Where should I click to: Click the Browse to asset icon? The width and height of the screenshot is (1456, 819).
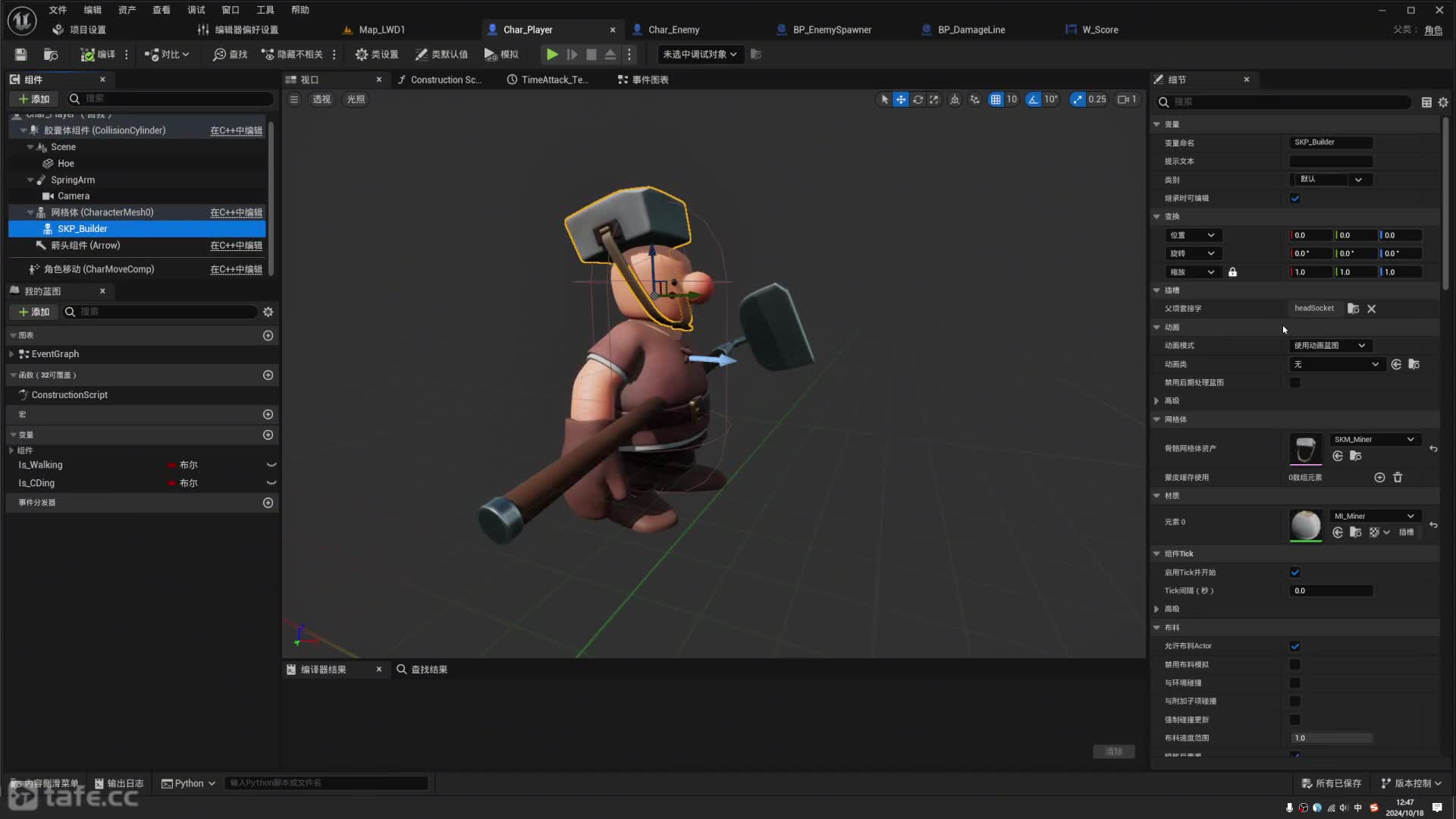(51, 54)
